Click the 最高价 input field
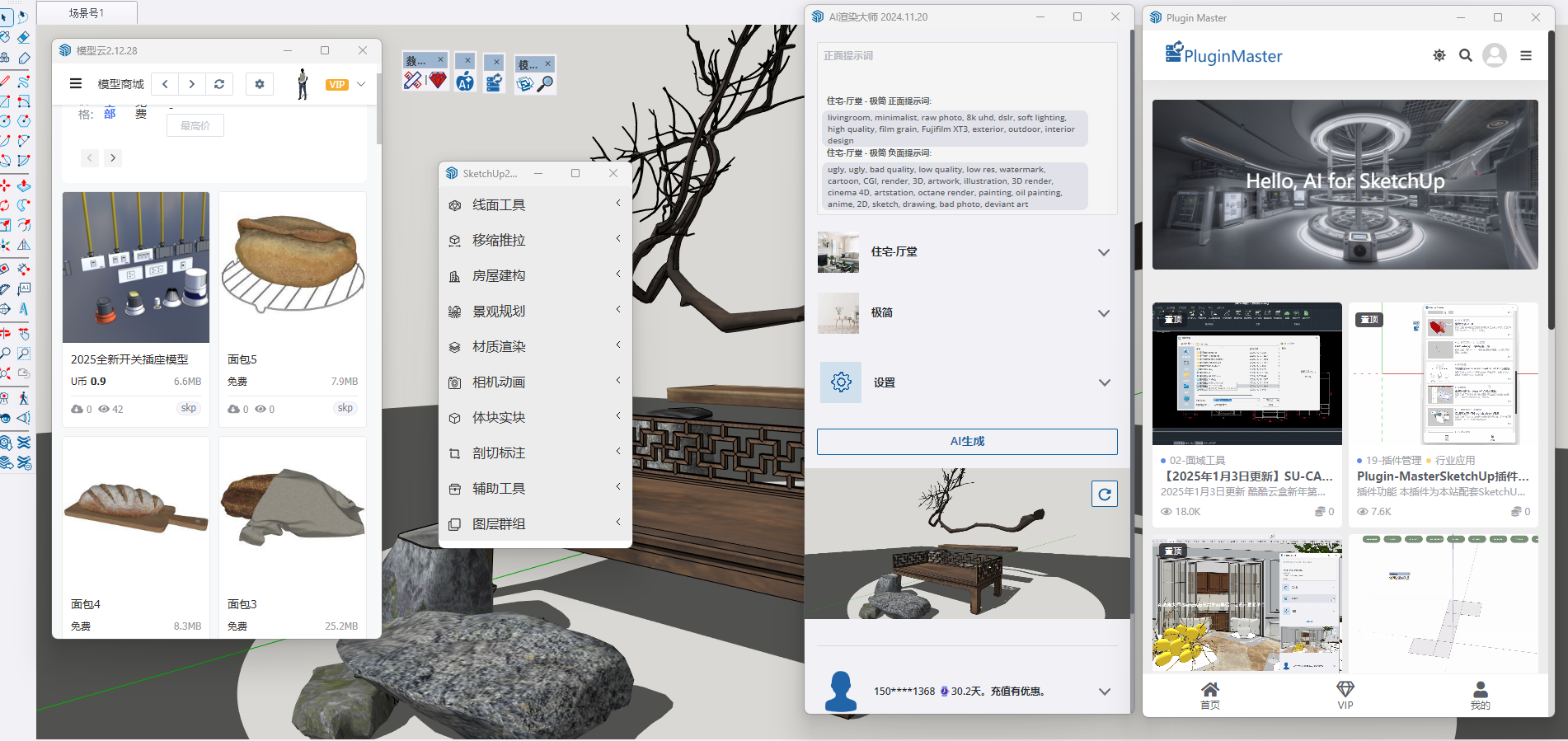 click(x=195, y=126)
